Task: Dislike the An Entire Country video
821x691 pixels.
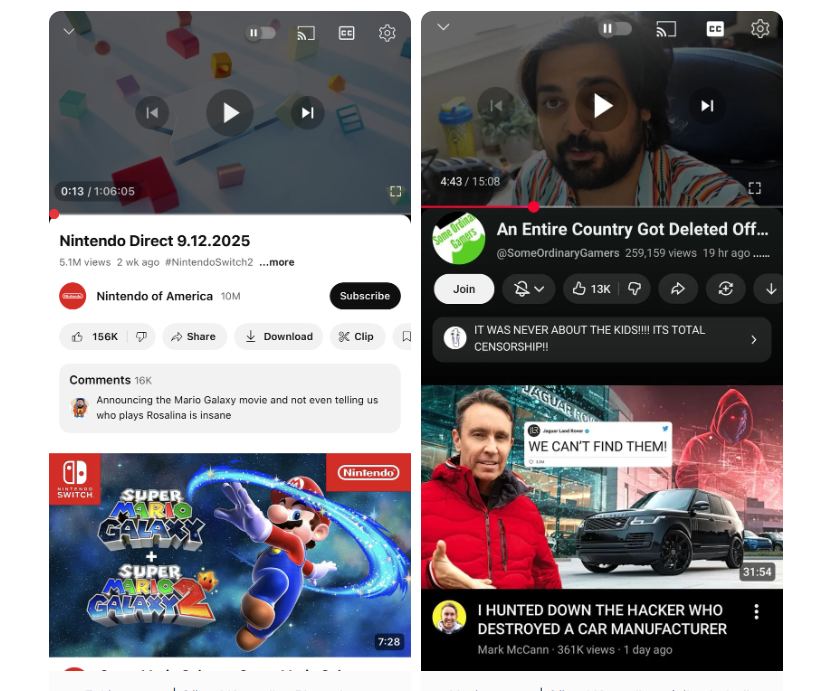Action: 634,289
